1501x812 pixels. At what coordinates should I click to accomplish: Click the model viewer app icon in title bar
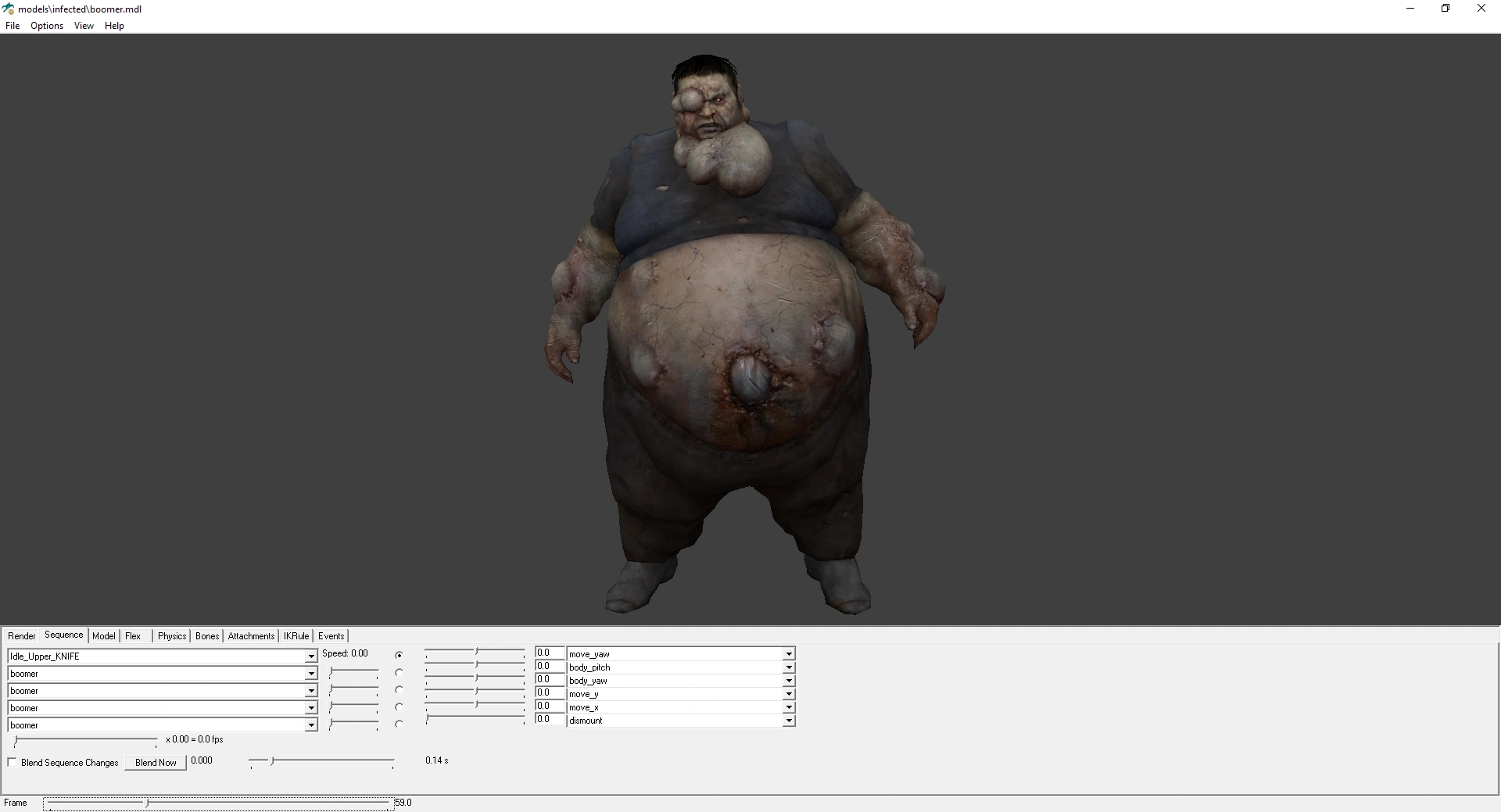[x=9, y=9]
